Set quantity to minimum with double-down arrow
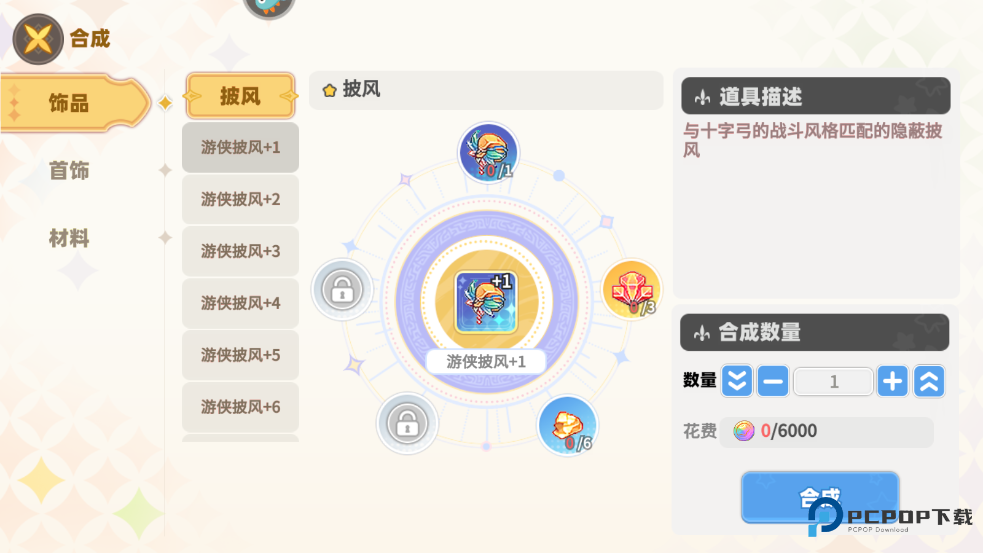 pyautogui.click(x=737, y=381)
